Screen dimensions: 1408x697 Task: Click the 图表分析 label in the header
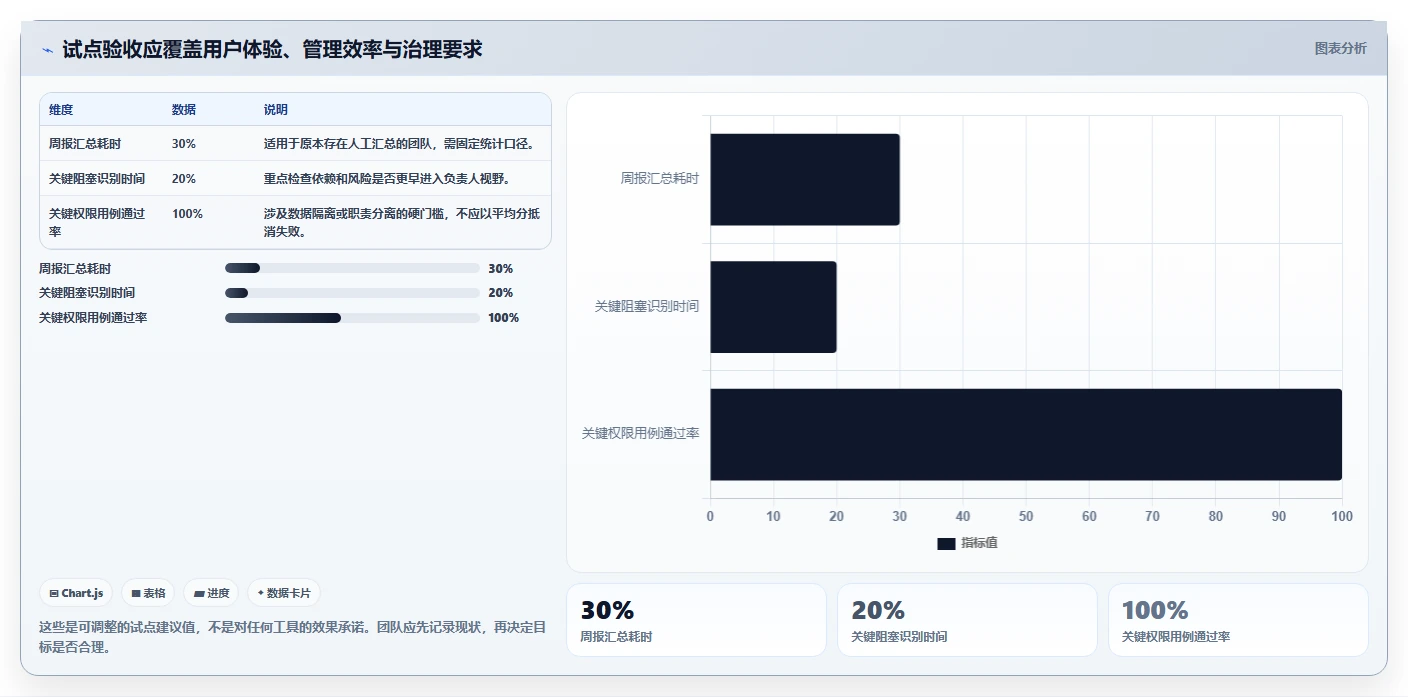click(x=1340, y=48)
